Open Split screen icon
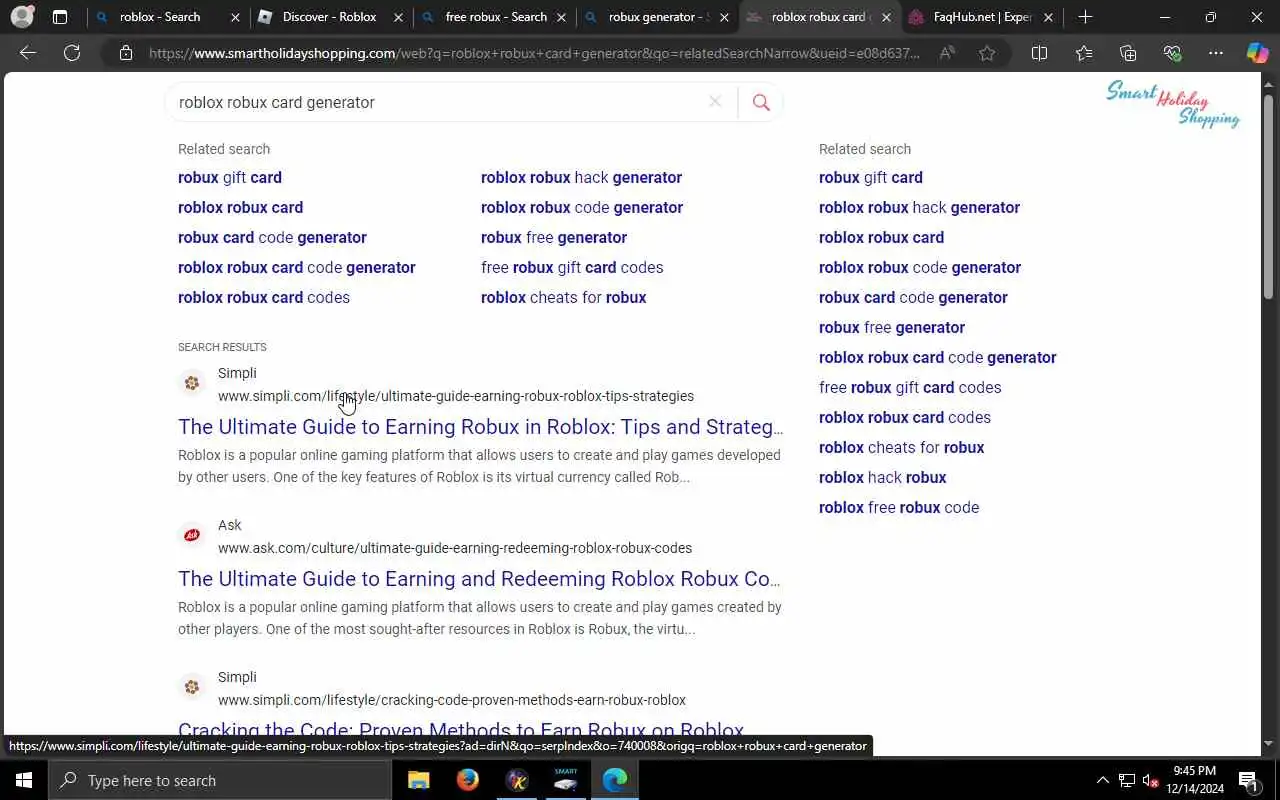The width and height of the screenshot is (1280, 800). (1039, 53)
